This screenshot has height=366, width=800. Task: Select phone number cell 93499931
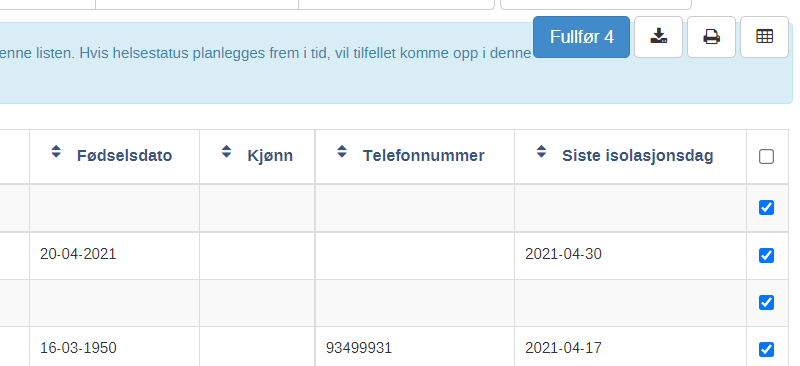tap(359, 348)
